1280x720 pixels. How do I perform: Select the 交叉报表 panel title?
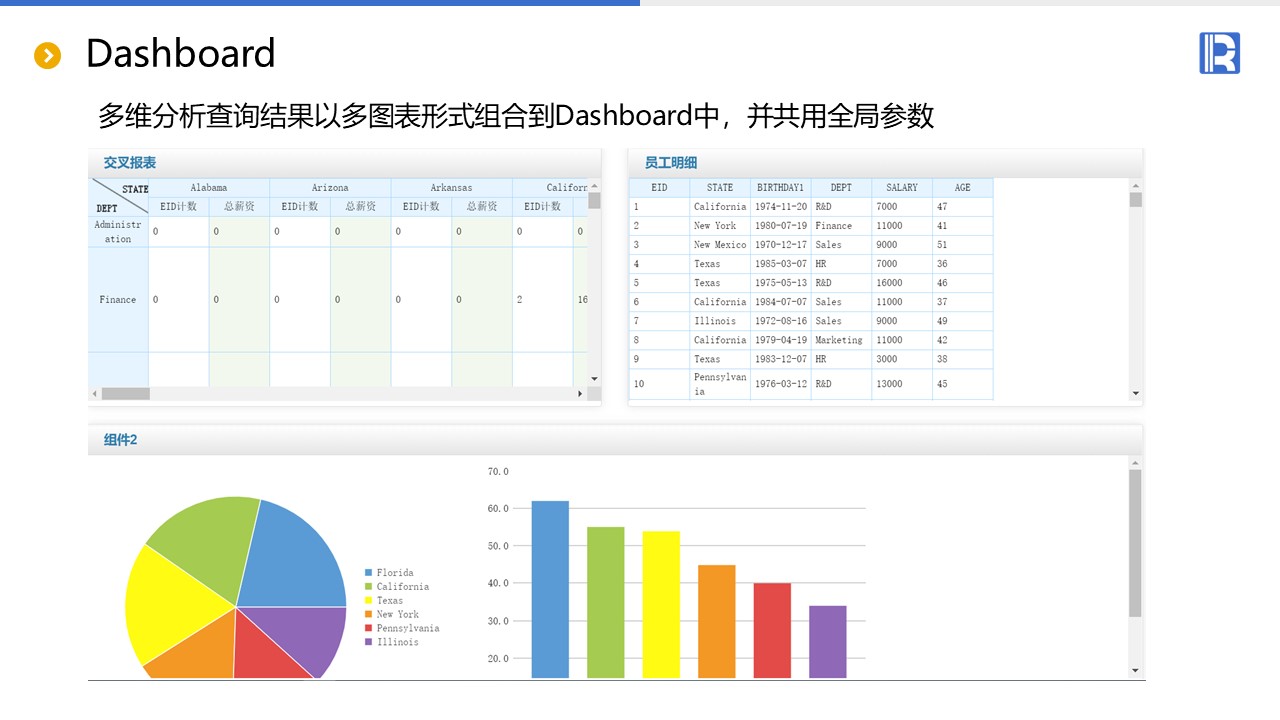pos(130,163)
